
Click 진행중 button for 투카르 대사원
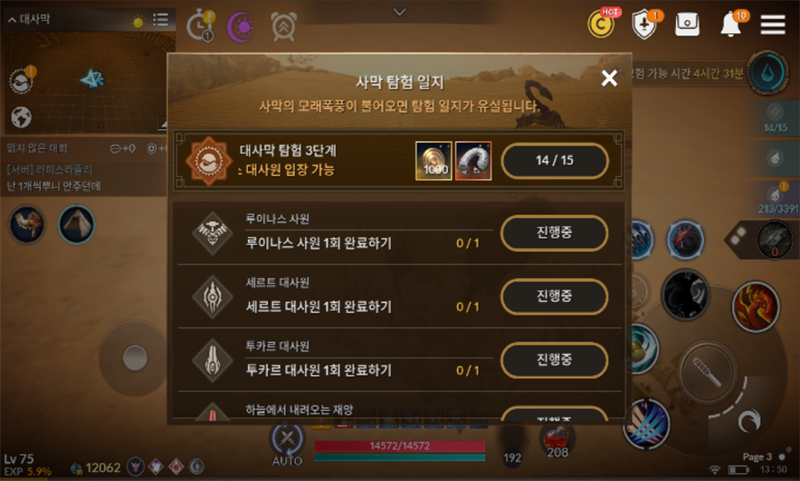(555, 360)
